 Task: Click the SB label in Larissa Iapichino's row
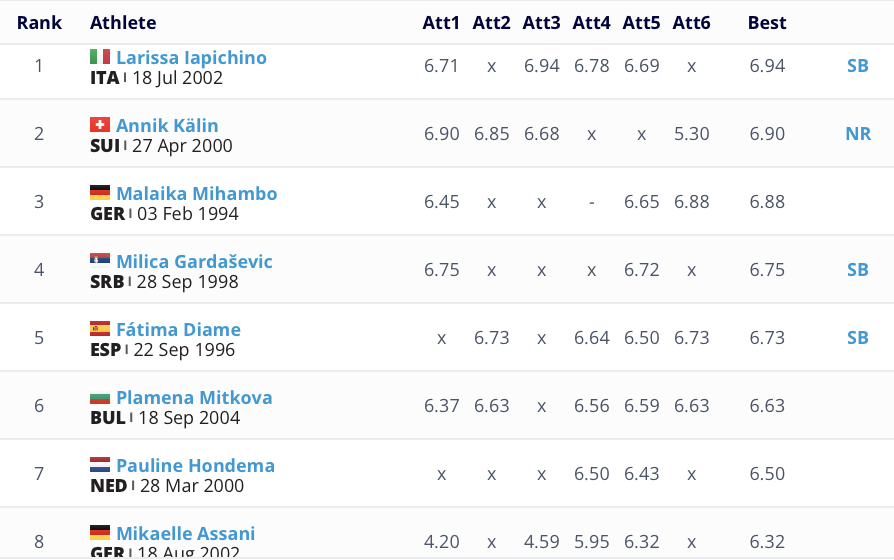858,66
